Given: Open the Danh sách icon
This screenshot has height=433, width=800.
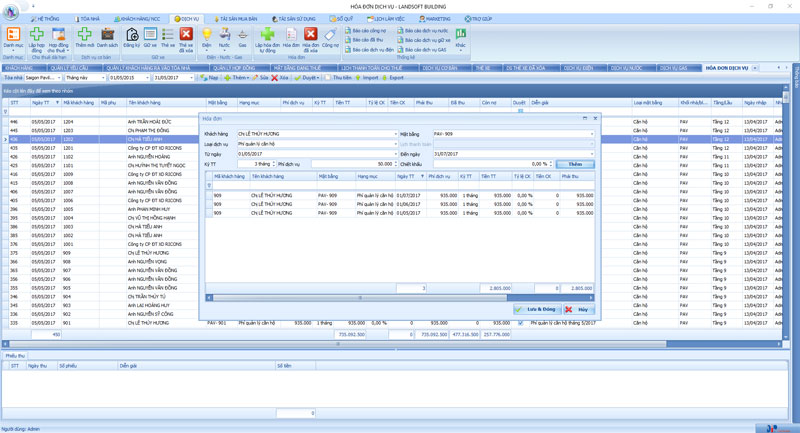Looking at the screenshot, I should [107, 38].
